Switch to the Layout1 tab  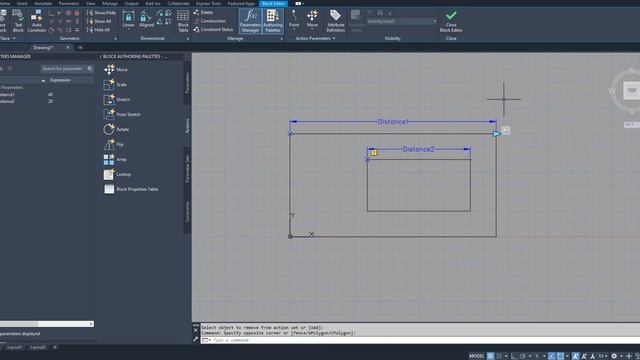point(15,347)
